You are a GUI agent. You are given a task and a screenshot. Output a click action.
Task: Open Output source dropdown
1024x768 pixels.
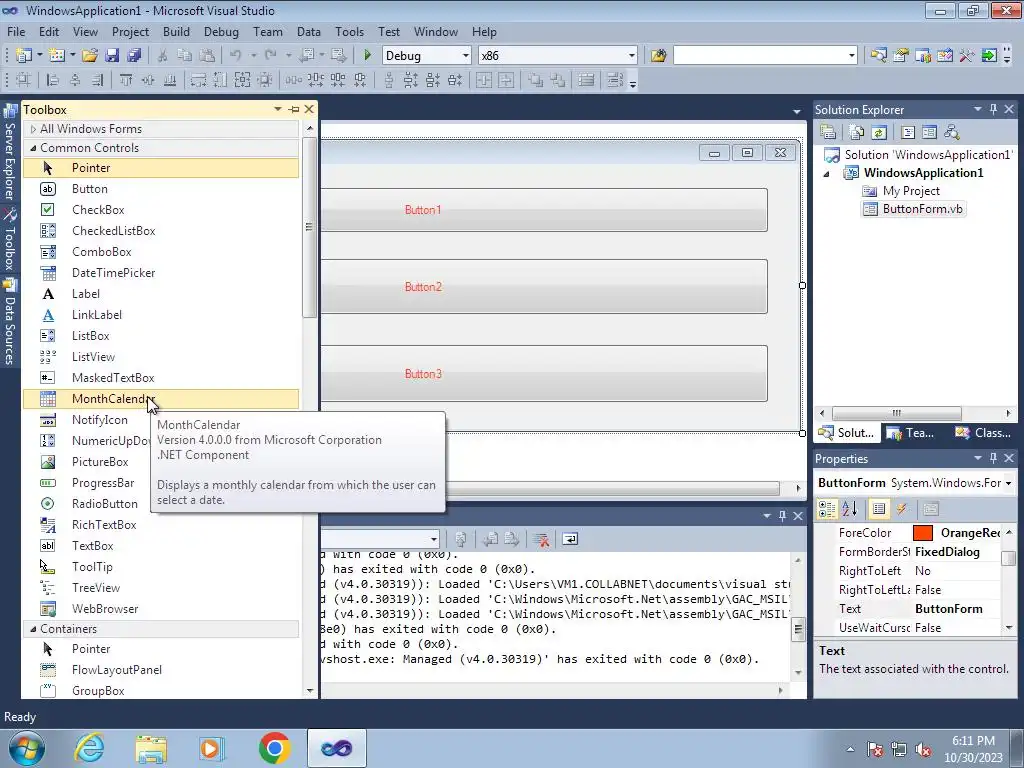click(x=434, y=539)
